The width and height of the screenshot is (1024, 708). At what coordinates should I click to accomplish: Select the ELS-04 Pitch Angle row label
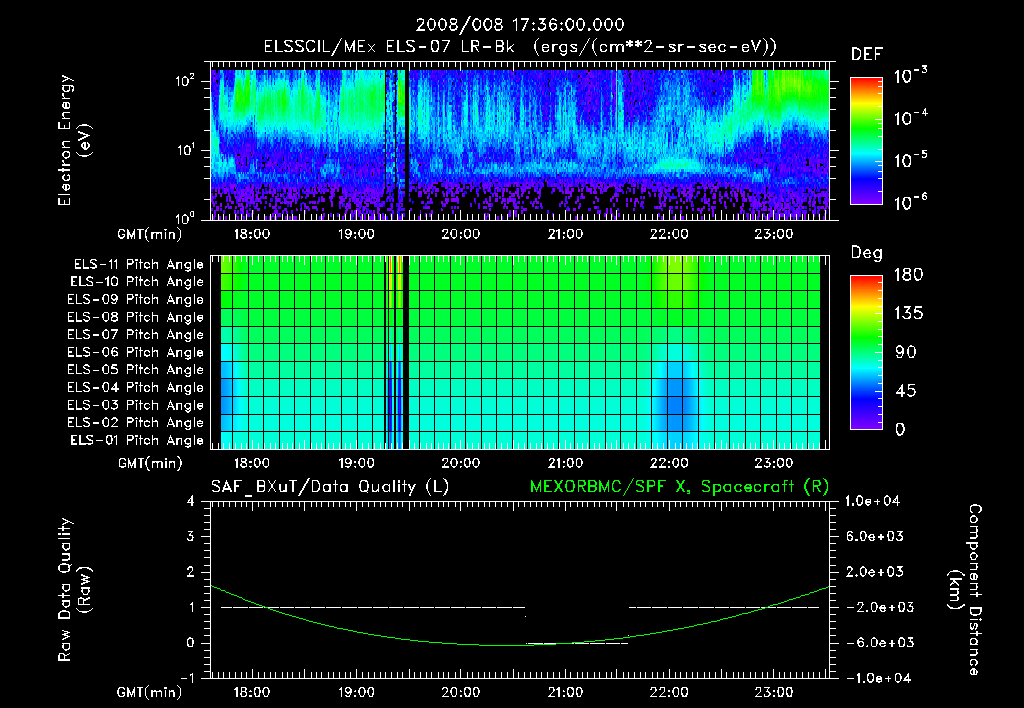pyautogui.click(x=136, y=387)
